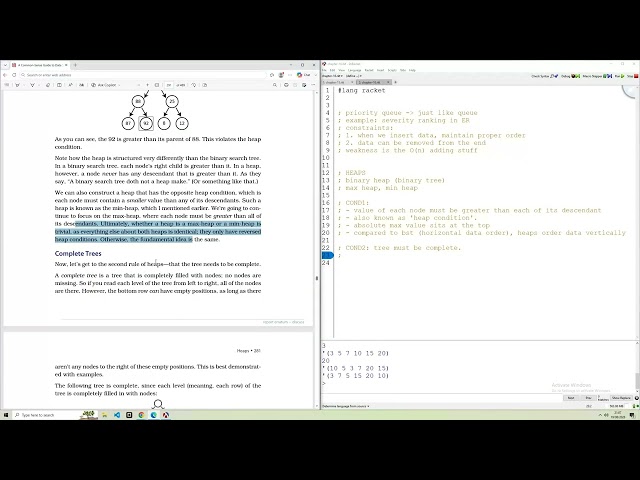Open PDF toolbar more options ellipsis
Screen dimensions: 640x480
313,85
